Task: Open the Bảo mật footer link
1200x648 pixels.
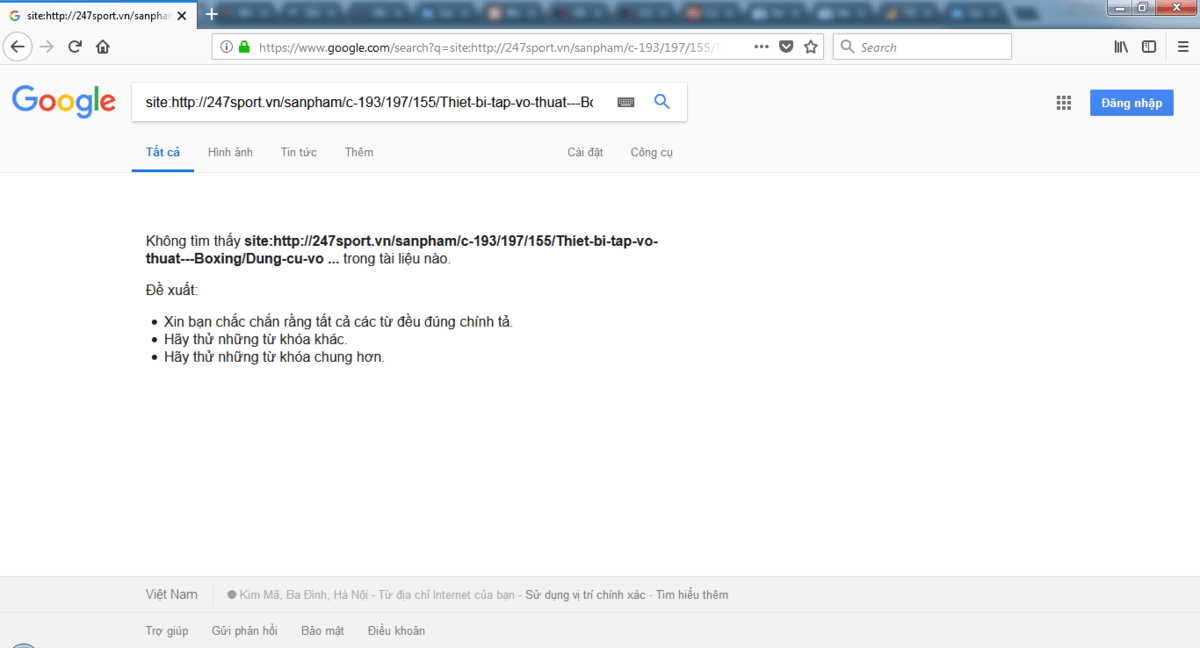Action: (x=322, y=631)
